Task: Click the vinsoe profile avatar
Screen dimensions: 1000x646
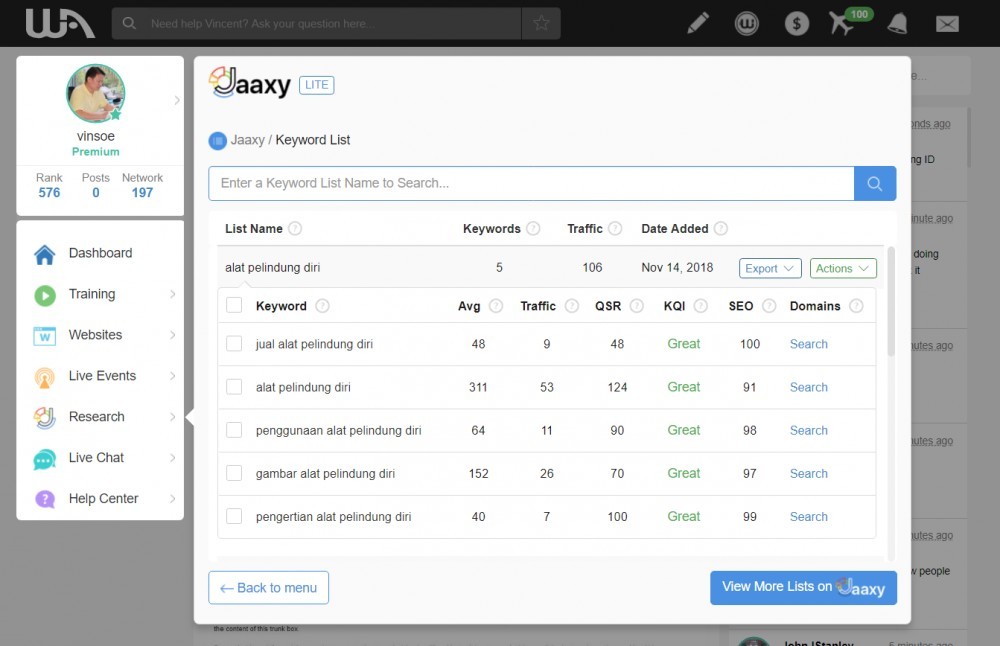Action: coord(96,93)
